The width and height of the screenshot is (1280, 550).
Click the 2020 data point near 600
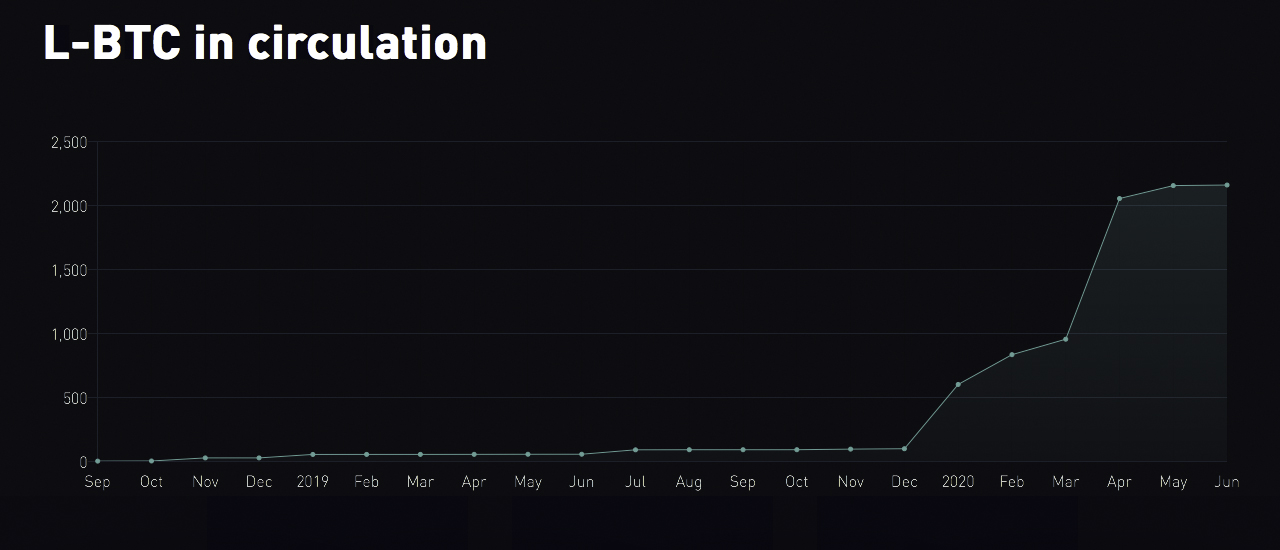tap(958, 384)
